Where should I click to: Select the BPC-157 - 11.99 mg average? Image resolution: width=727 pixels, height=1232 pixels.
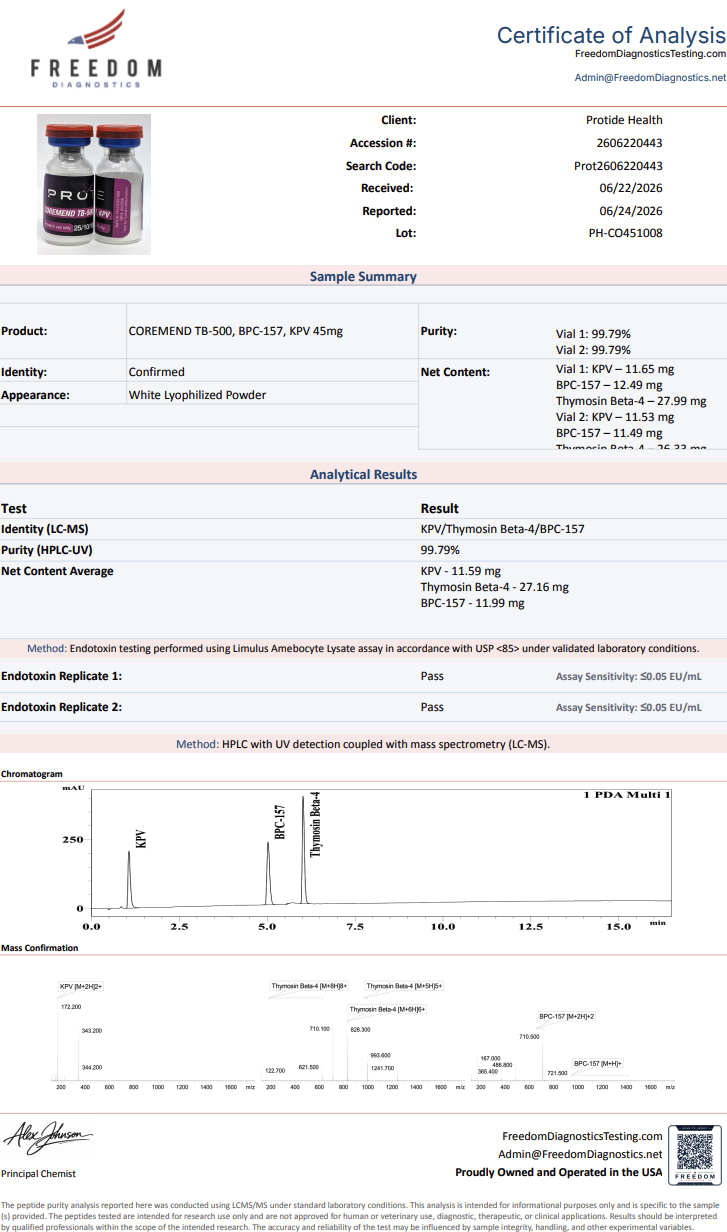pyautogui.click(x=472, y=603)
